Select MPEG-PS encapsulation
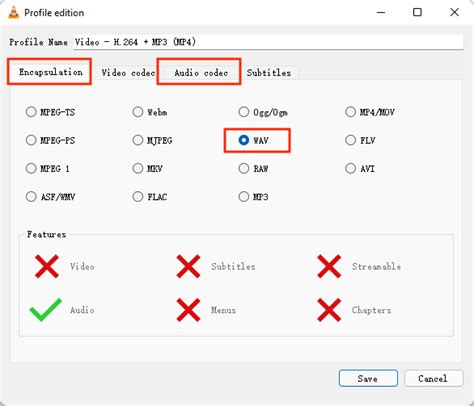 pyautogui.click(x=31, y=140)
